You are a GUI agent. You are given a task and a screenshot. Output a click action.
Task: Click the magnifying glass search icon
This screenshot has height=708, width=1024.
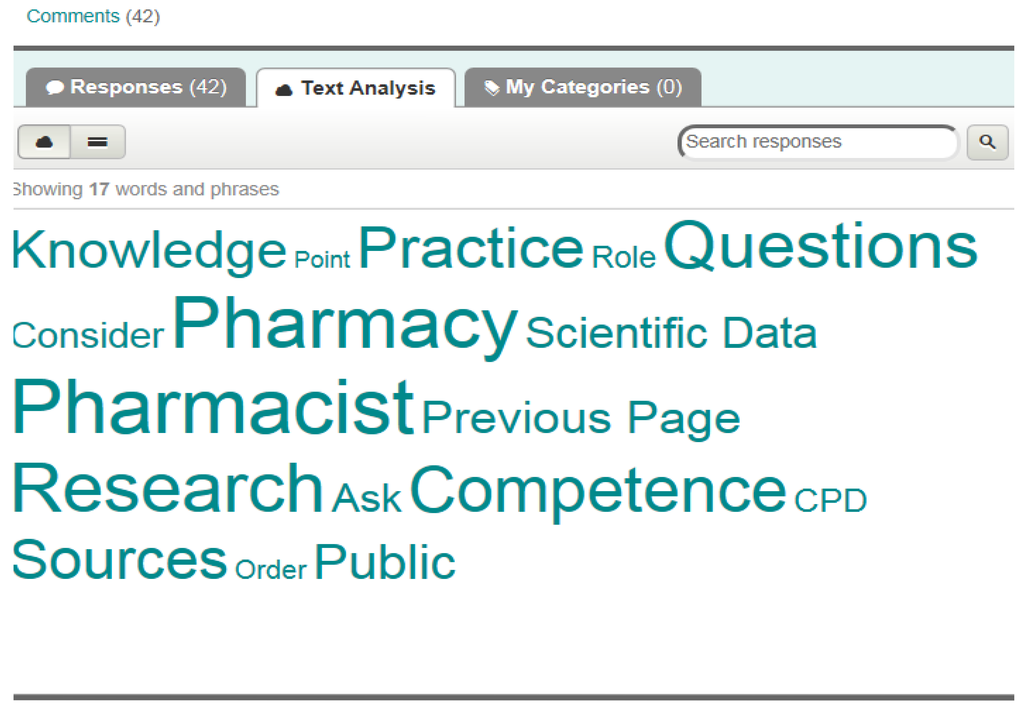(x=987, y=142)
